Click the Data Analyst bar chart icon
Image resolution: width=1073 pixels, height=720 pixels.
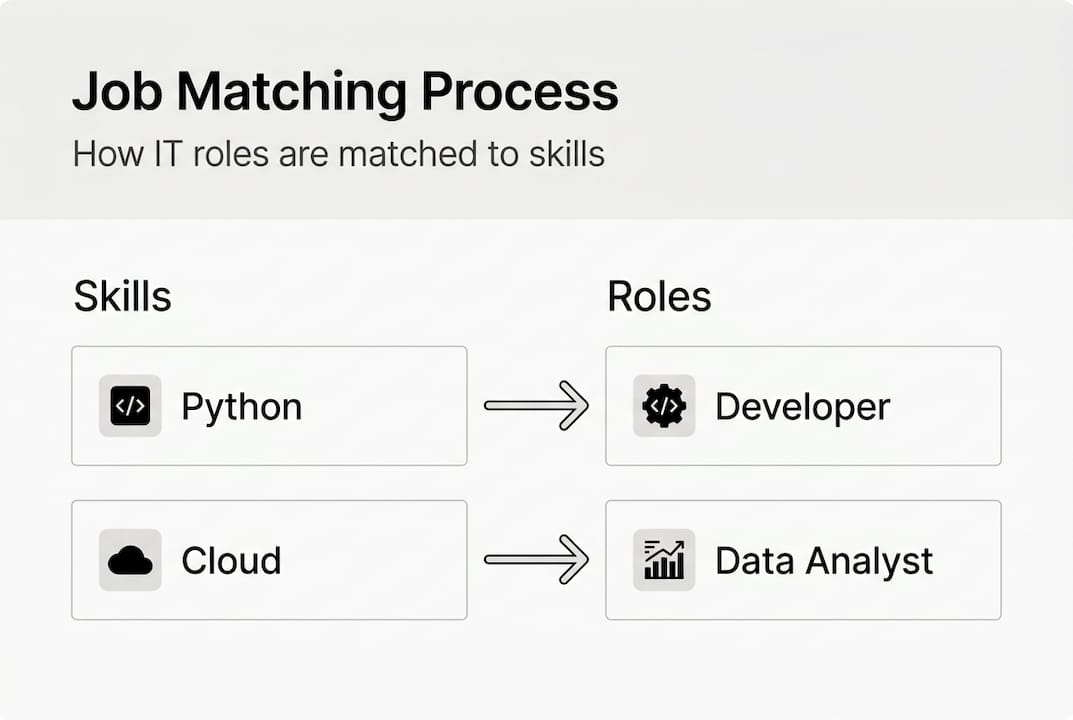[664, 561]
